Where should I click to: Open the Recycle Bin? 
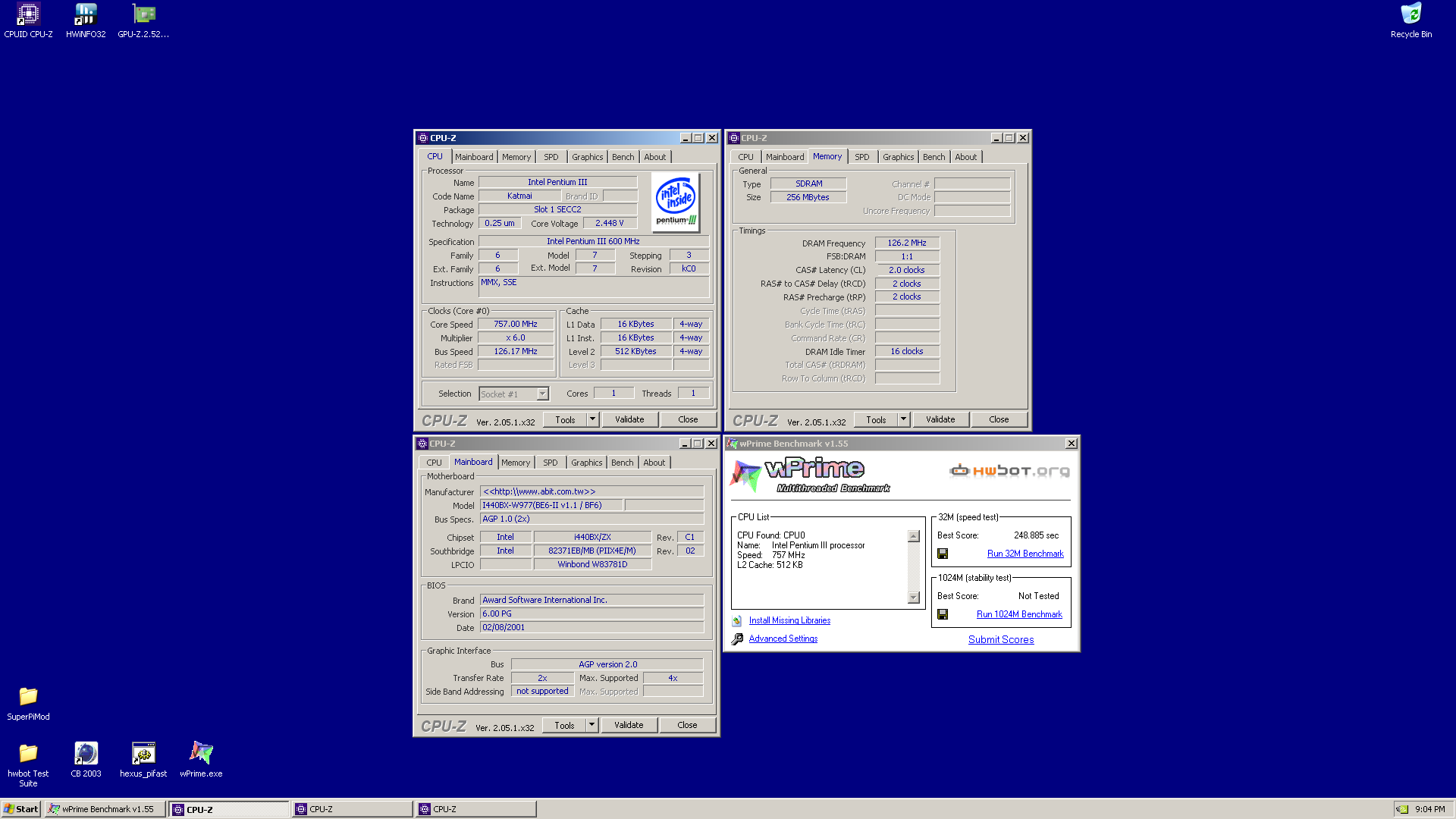pyautogui.click(x=1410, y=20)
